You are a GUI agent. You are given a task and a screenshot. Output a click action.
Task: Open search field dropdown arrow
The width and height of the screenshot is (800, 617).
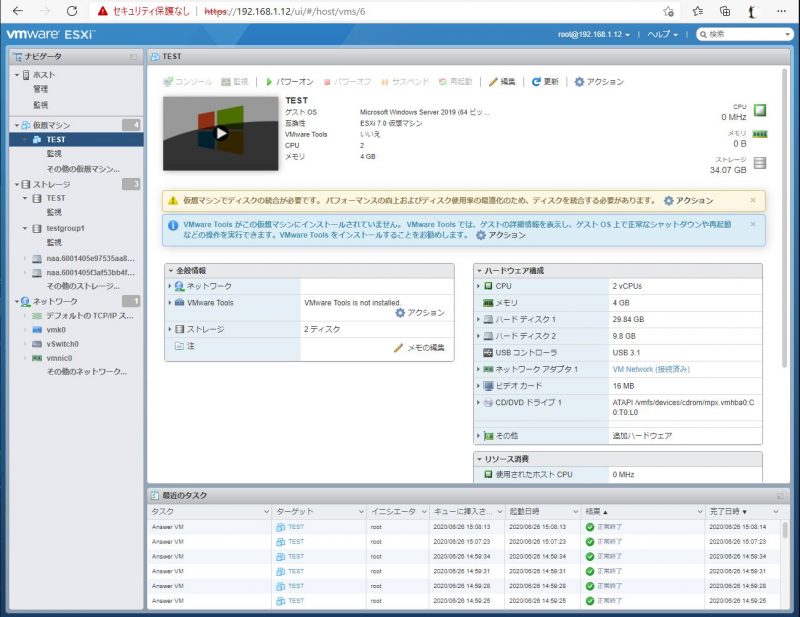(x=788, y=34)
